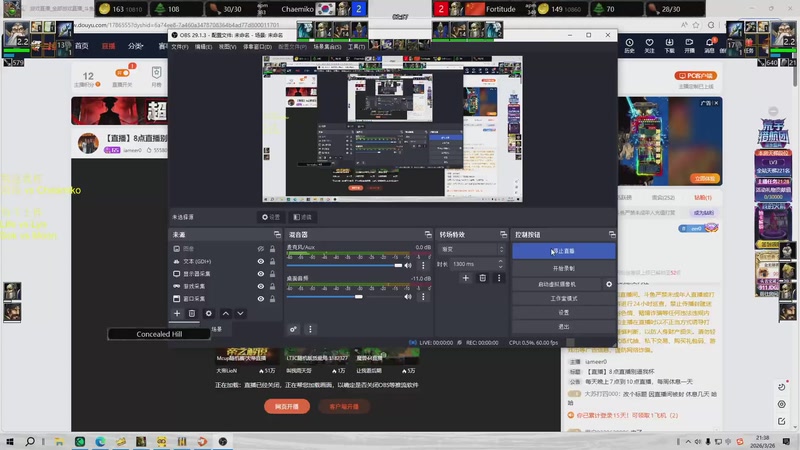The height and width of the screenshot is (450, 800).
Task: Toggle visibility of the 游戏采集 source
Action: pyautogui.click(x=261, y=286)
